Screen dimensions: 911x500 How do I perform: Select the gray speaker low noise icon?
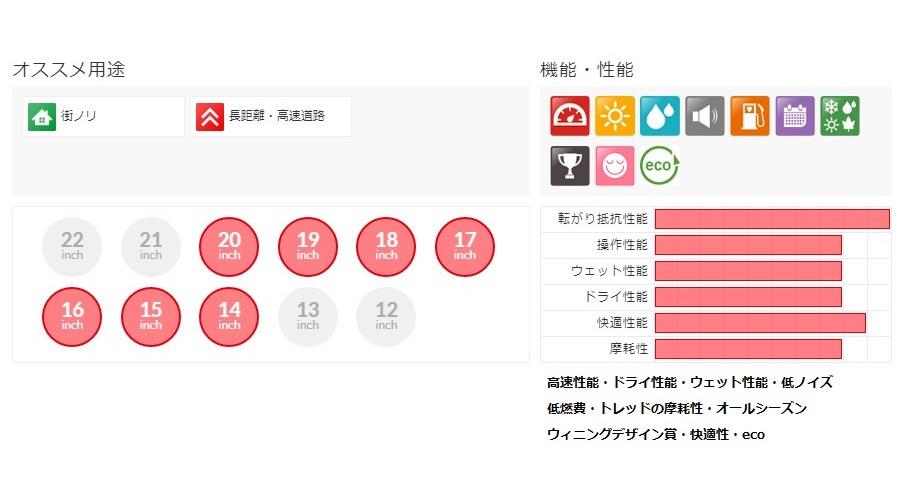705,116
